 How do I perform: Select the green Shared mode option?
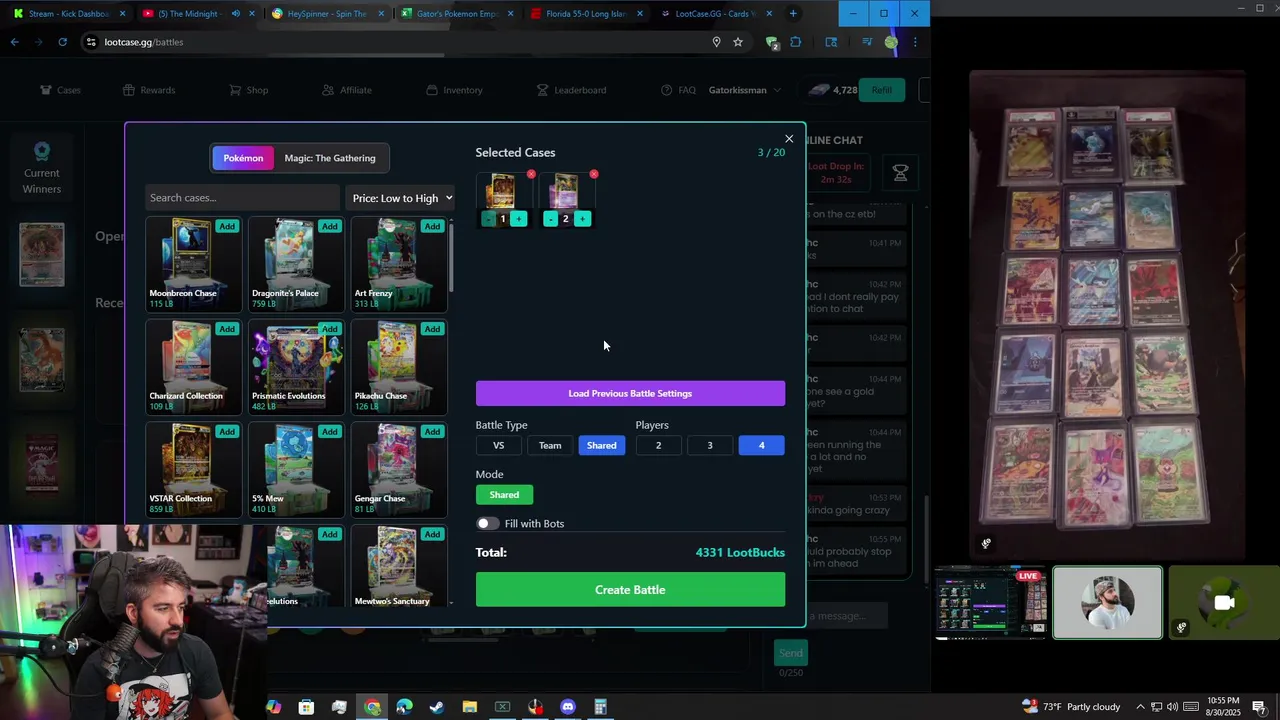[504, 495]
